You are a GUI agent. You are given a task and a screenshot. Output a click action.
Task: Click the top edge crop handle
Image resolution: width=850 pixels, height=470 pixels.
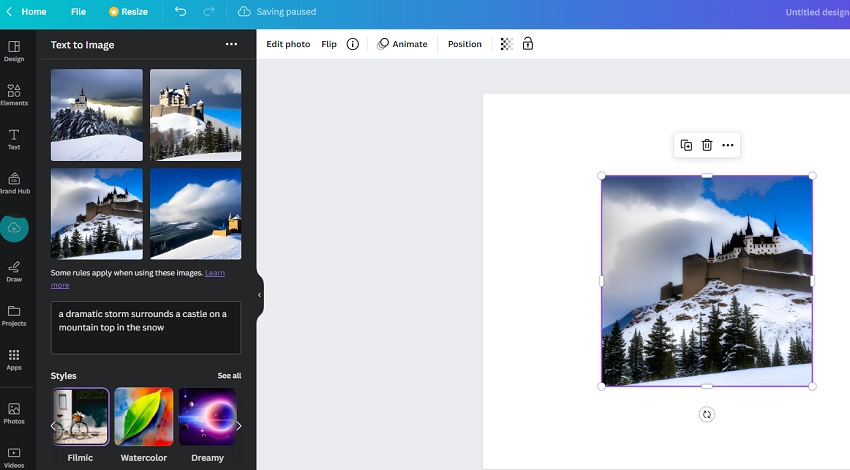point(707,176)
